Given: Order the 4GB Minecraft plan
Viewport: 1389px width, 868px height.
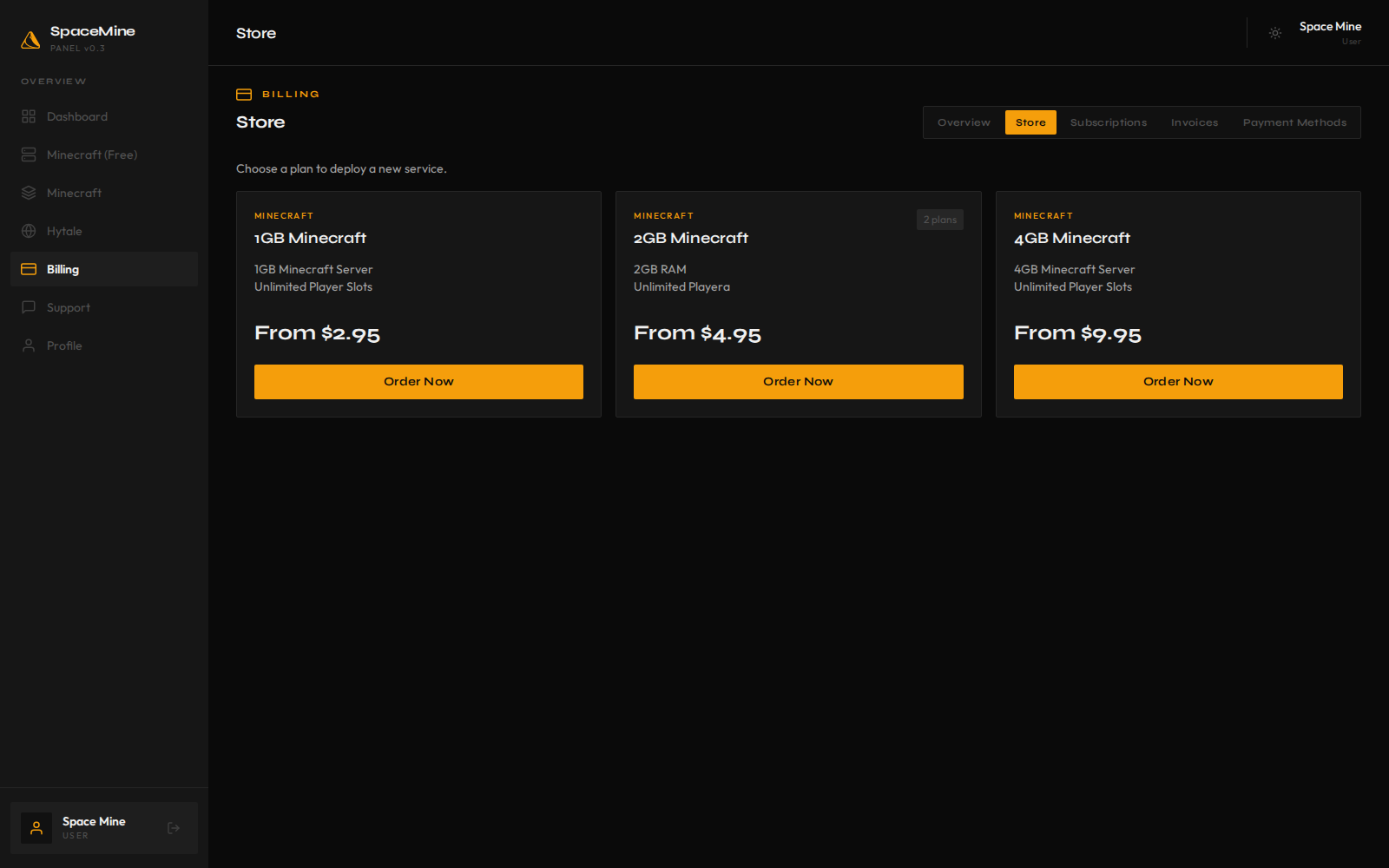Looking at the screenshot, I should [1178, 382].
